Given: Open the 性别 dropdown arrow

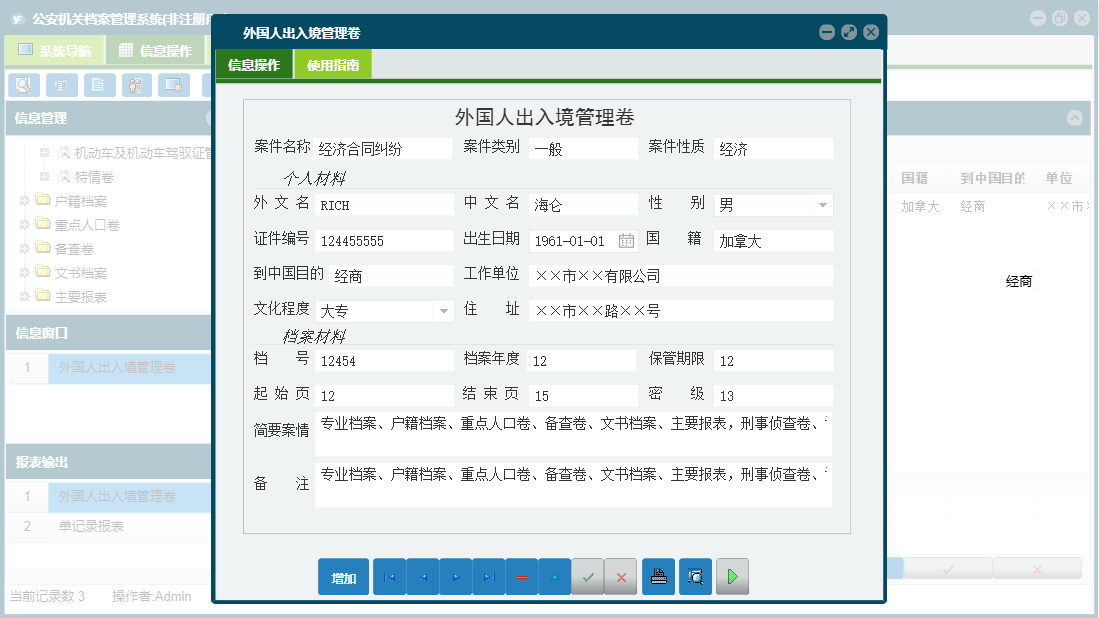Looking at the screenshot, I should (x=823, y=205).
